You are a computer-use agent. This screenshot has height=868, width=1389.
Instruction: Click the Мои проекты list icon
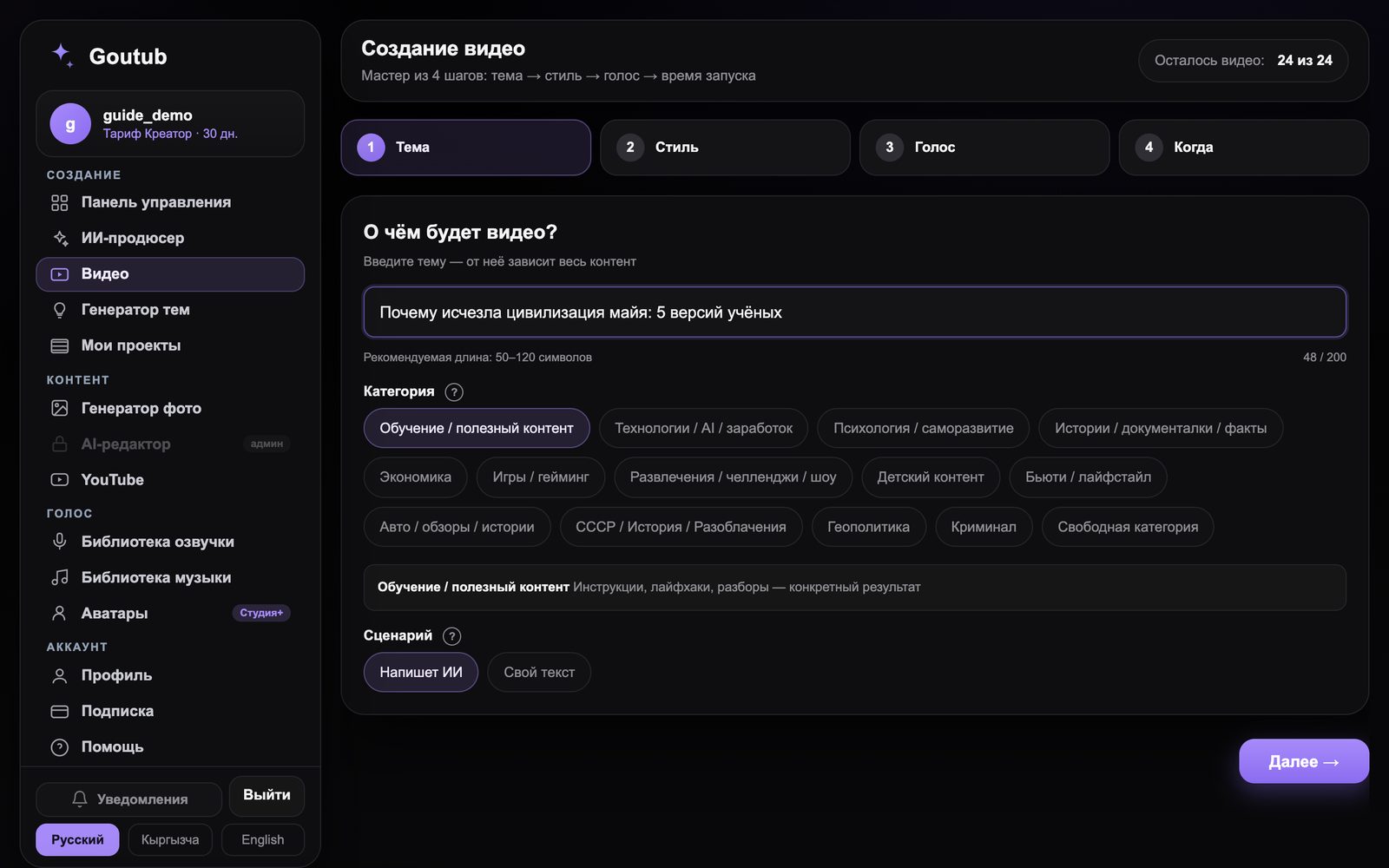pos(60,345)
